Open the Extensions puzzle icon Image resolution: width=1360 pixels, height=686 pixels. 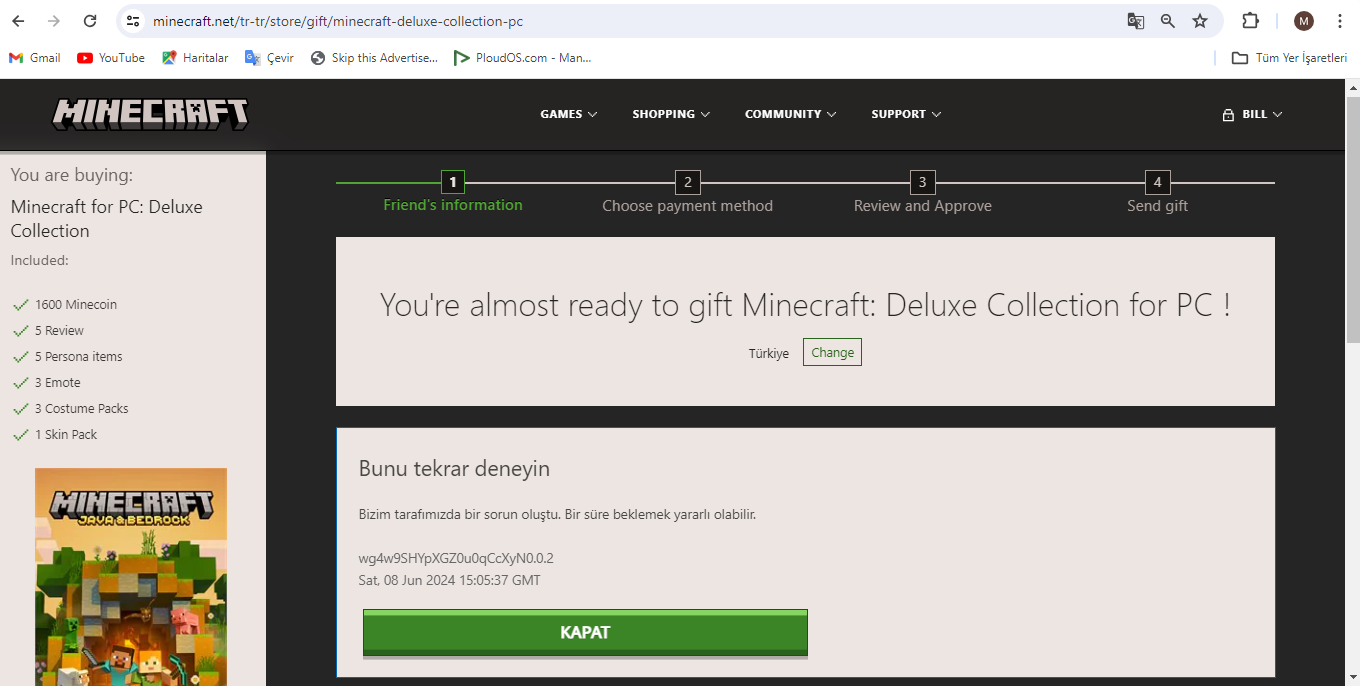tap(1250, 21)
